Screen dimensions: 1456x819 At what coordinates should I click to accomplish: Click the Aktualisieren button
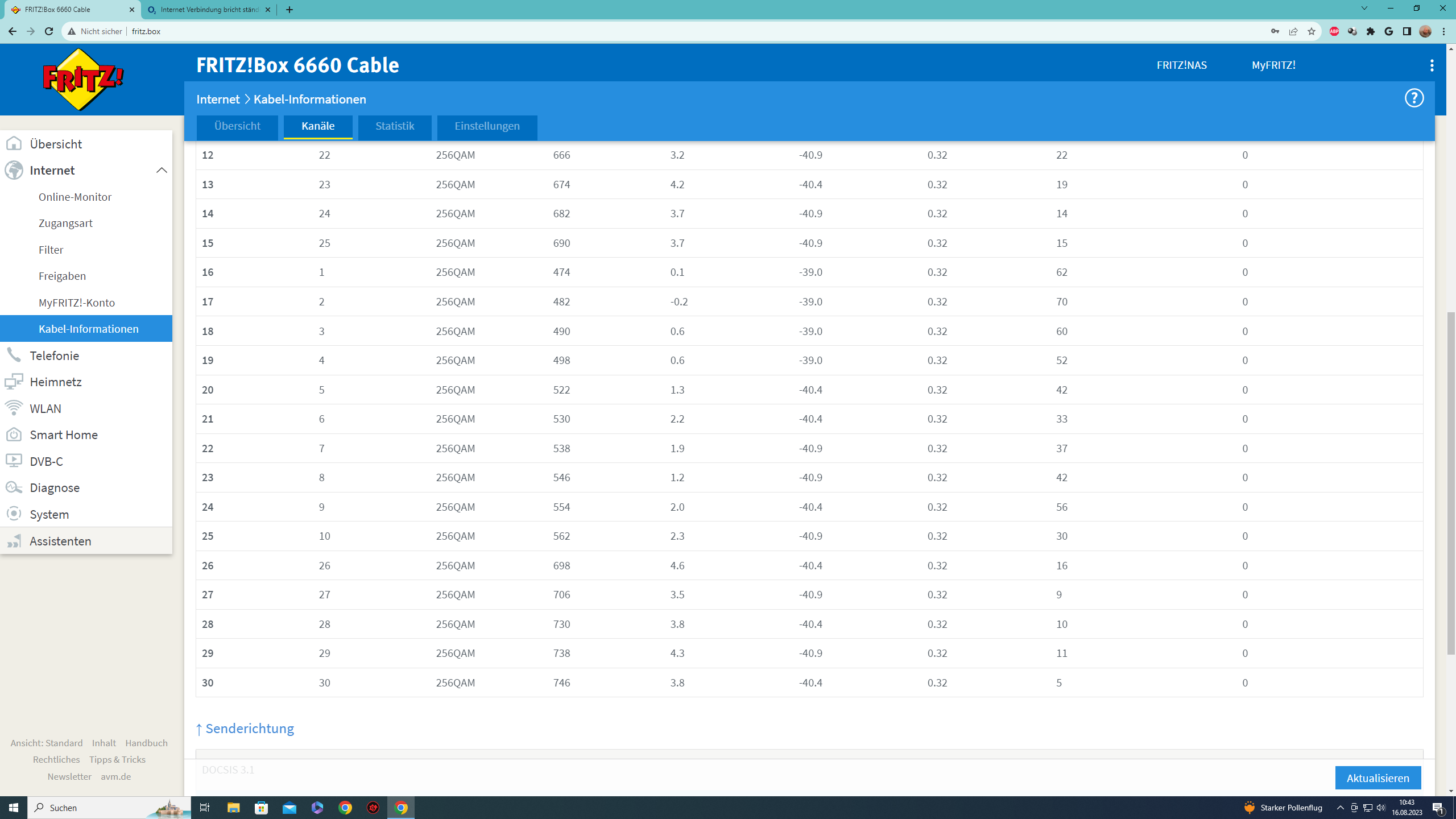1378,778
